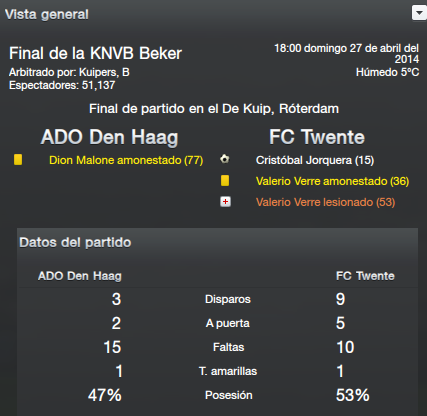Click ADO Den Haag column header in stats
The width and height of the screenshot is (427, 416).
pyautogui.click(x=80, y=276)
